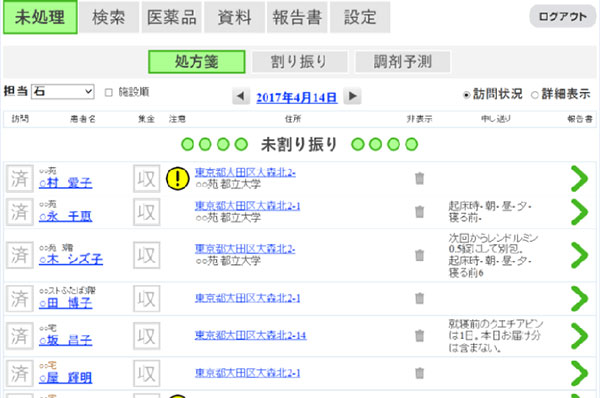Toggle 済 box for ○村 愛子
This screenshot has width=600, height=398.
pos(20,179)
